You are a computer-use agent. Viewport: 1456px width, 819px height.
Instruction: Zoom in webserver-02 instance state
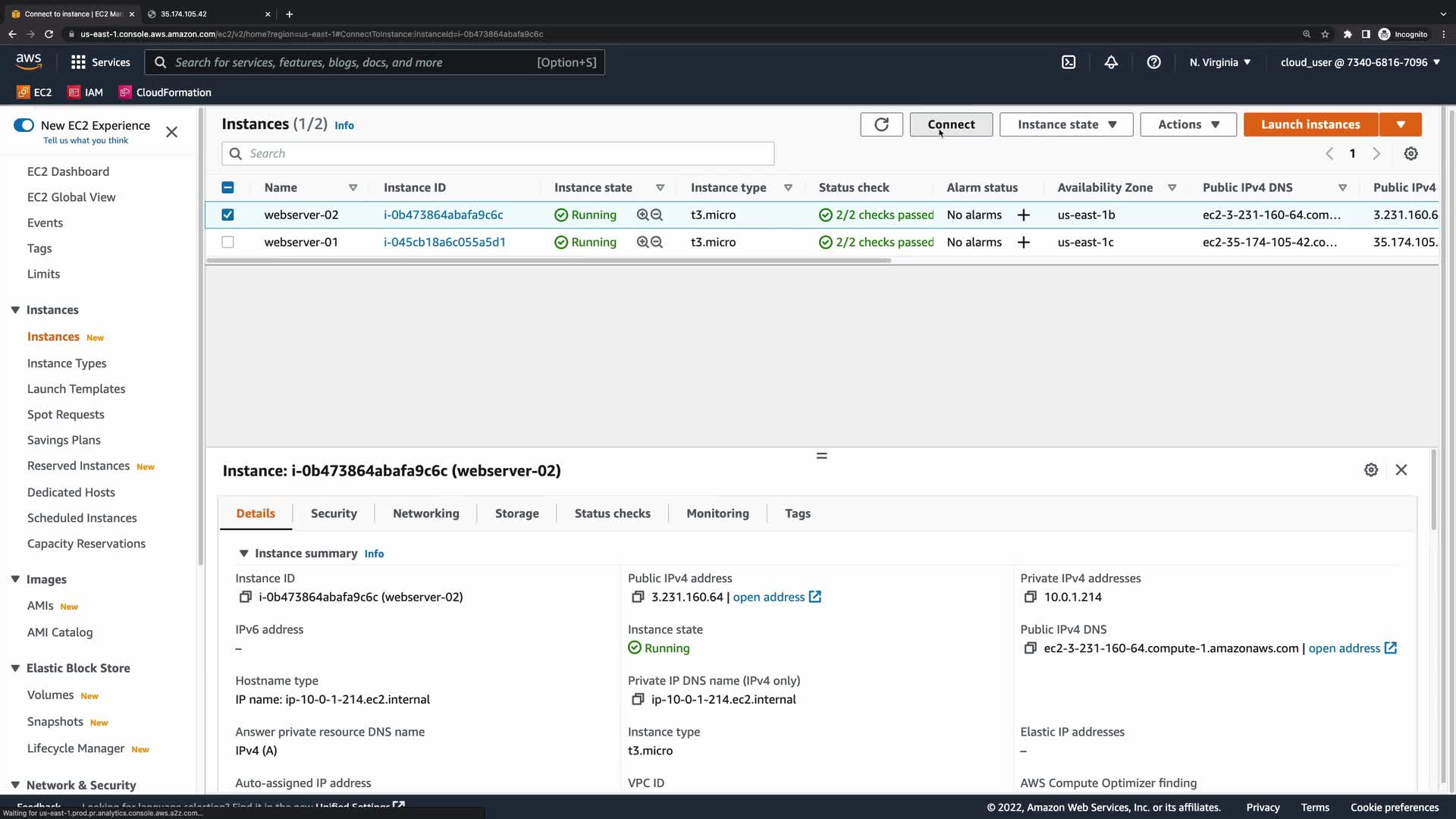click(642, 215)
